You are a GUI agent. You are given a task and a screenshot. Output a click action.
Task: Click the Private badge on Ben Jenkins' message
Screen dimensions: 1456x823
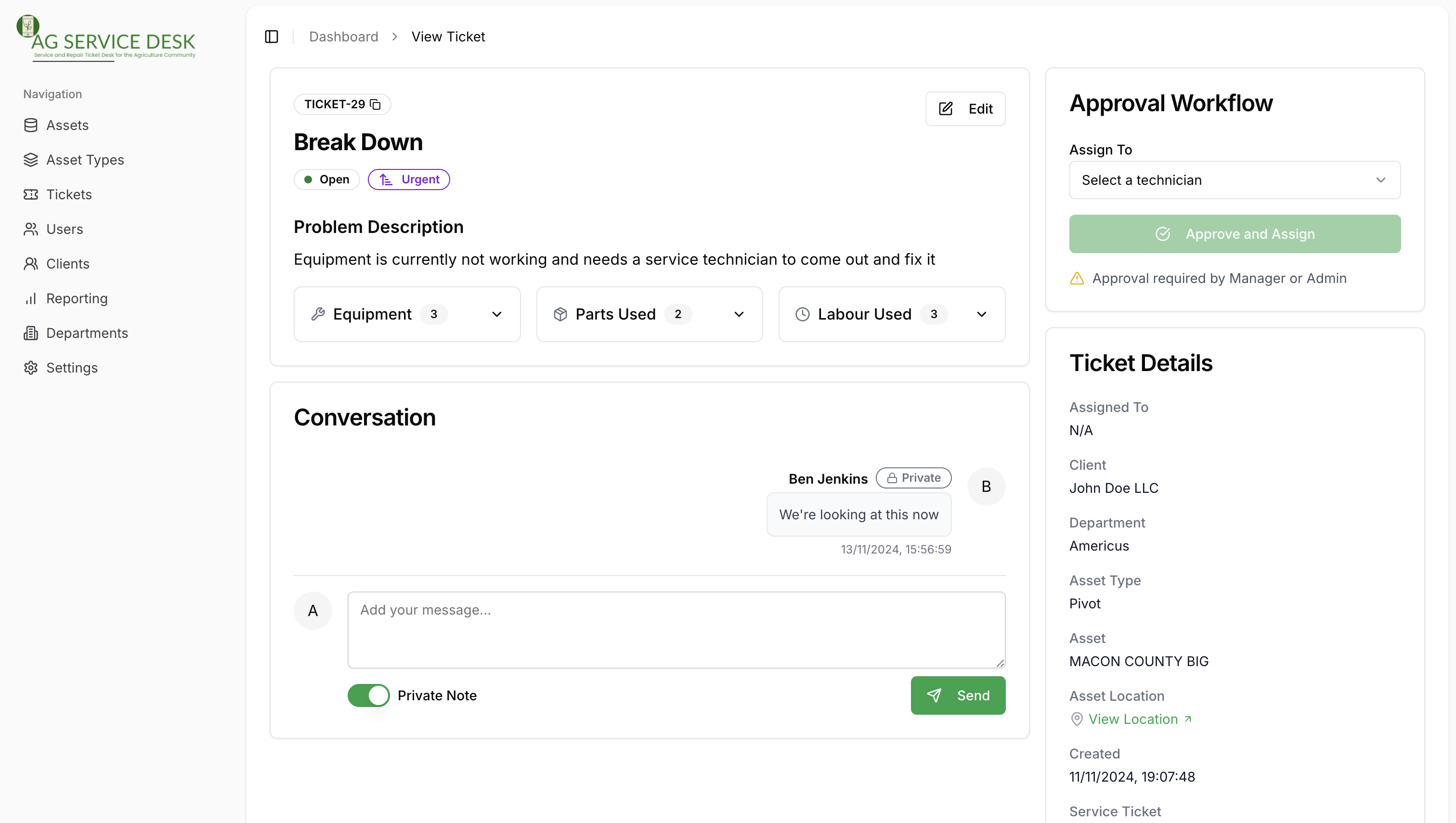[x=912, y=477]
